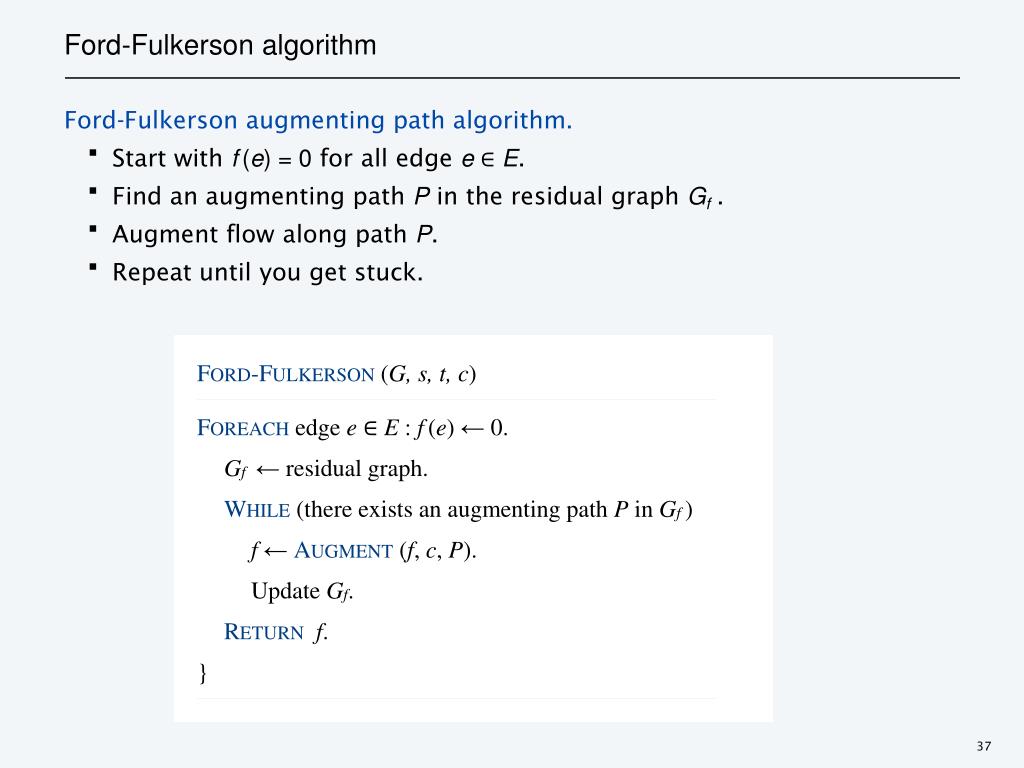The height and width of the screenshot is (768, 1024).
Task: Click the WHILE keyword in the pseudocode
Action: click(257, 510)
